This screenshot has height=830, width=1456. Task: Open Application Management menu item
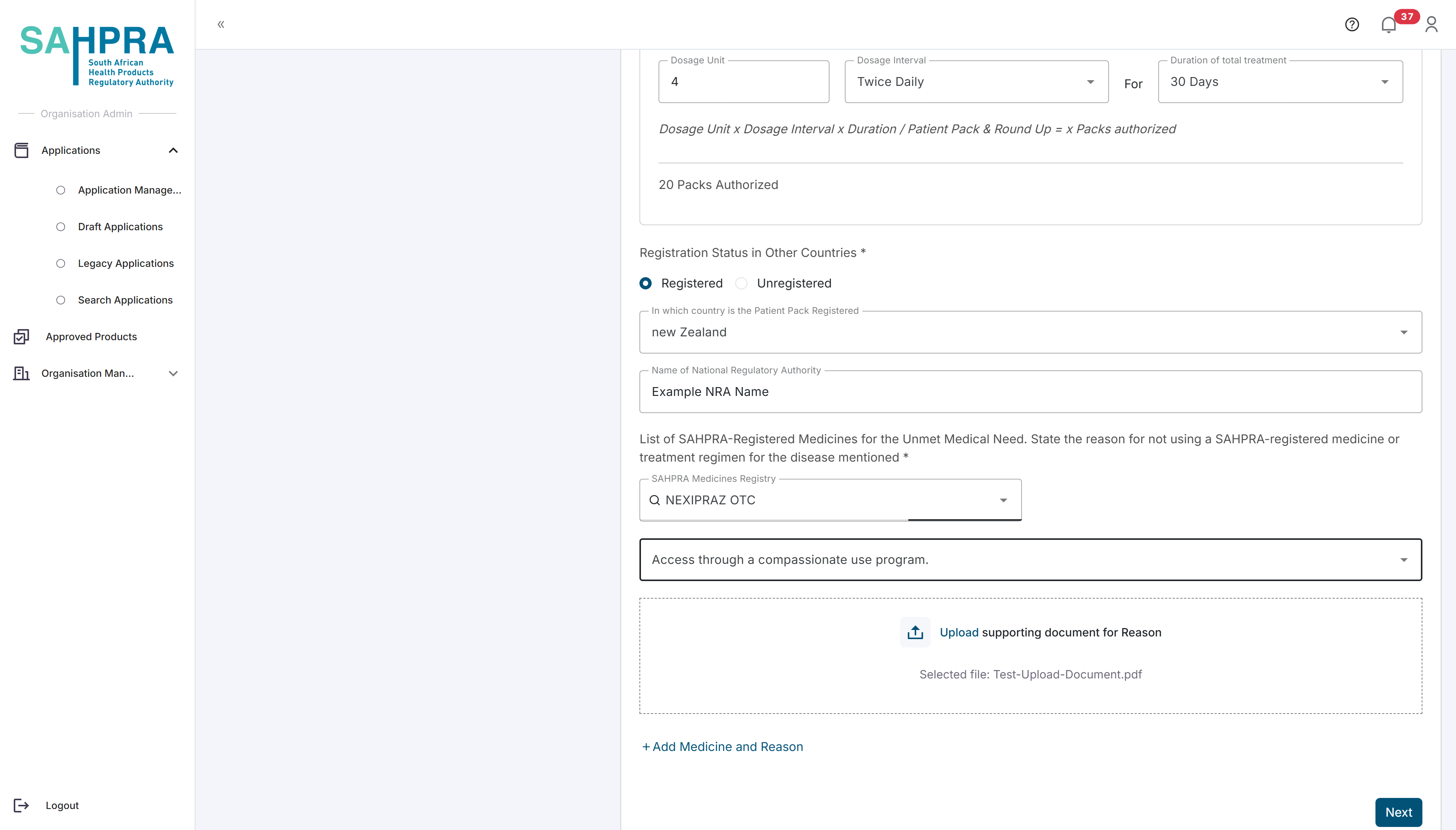(129, 191)
